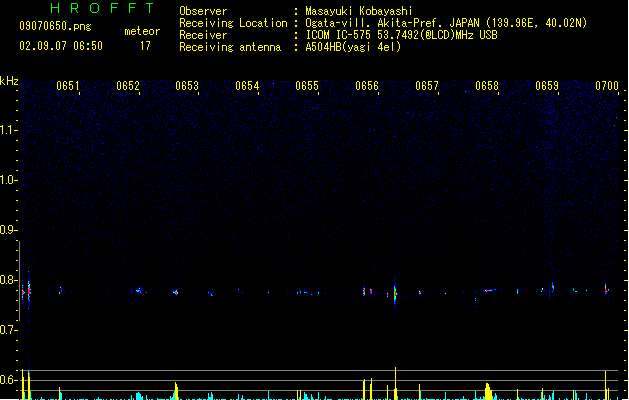Click the 0.9 kHz axis label

[8, 230]
